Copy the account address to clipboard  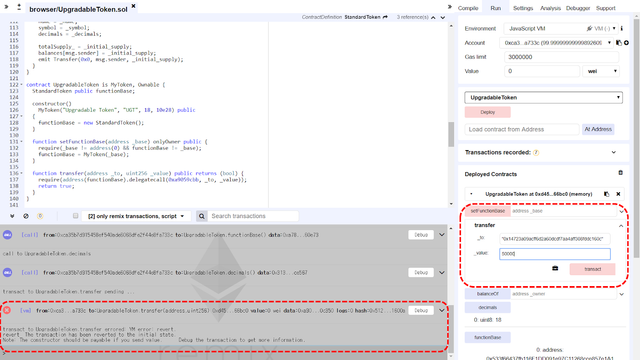click(x=619, y=43)
